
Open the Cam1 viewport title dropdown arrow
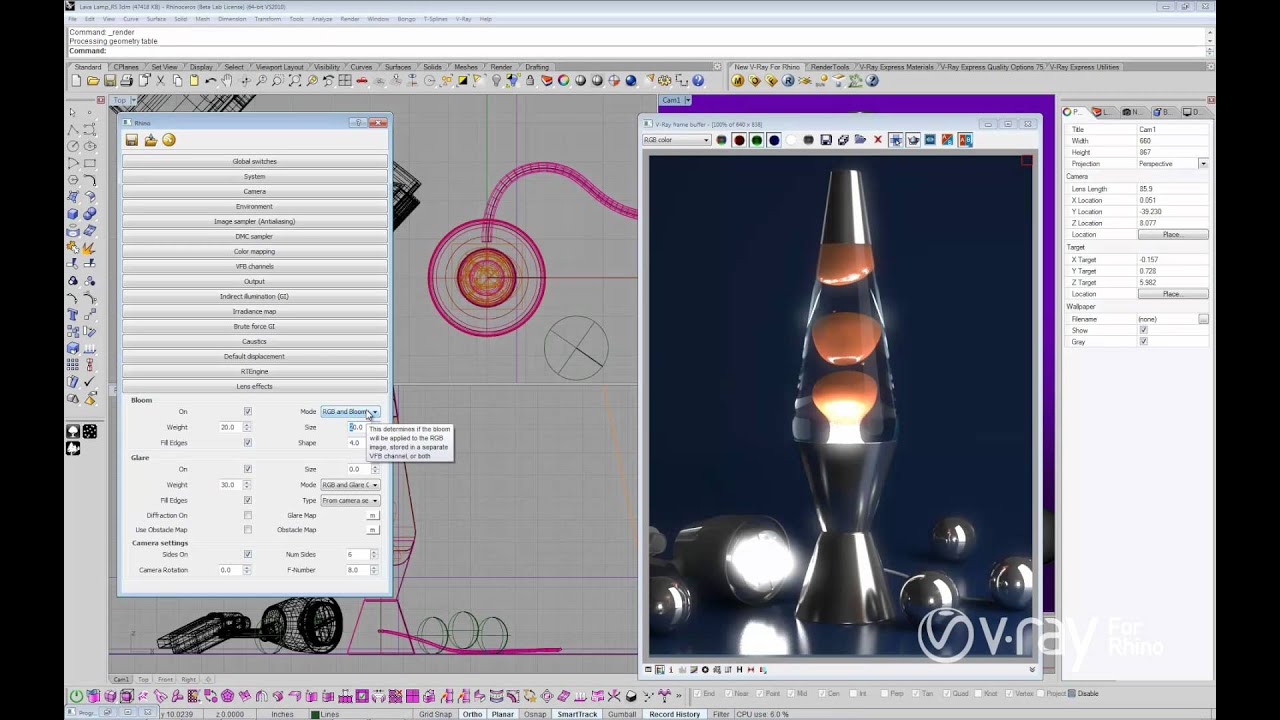[x=688, y=100]
